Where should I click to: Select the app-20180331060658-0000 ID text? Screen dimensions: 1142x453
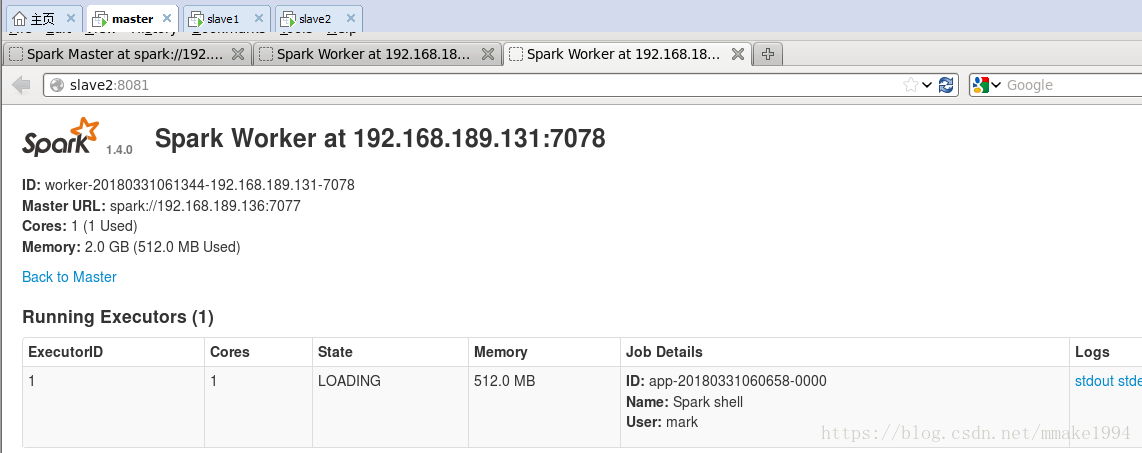pos(726,381)
